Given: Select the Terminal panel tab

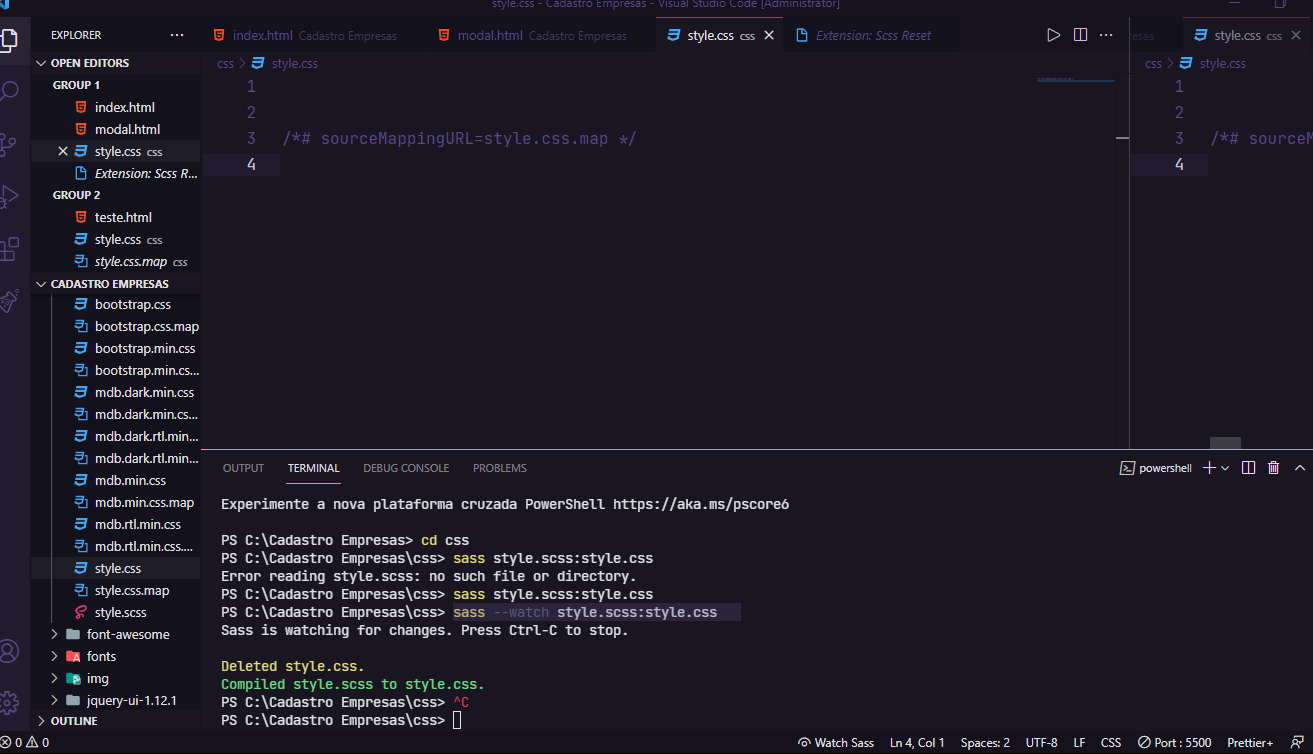Looking at the screenshot, I should tap(314, 468).
